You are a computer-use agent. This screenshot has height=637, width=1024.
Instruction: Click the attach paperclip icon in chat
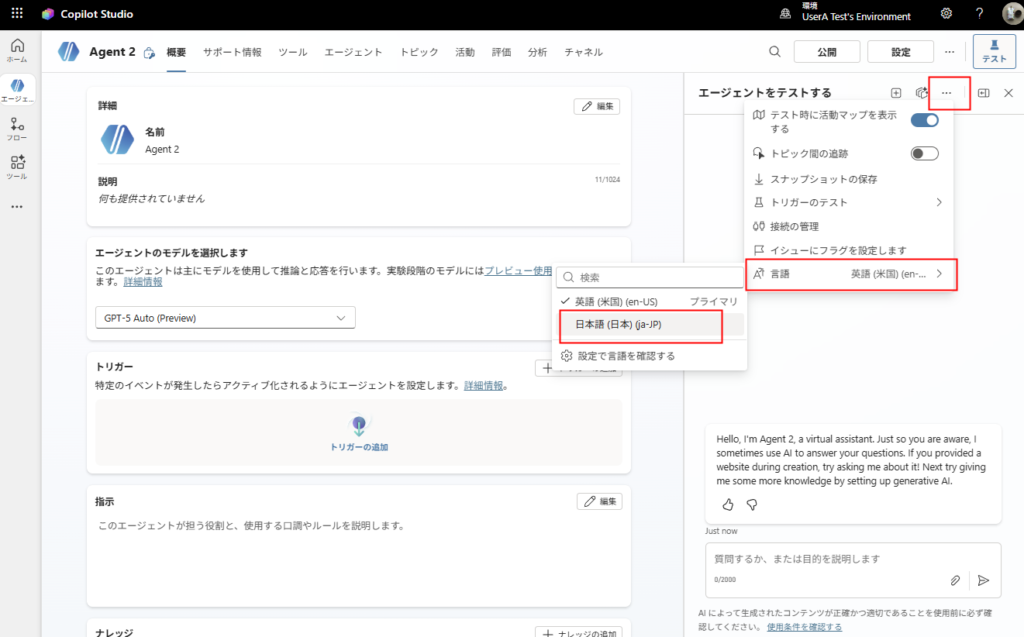click(955, 580)
